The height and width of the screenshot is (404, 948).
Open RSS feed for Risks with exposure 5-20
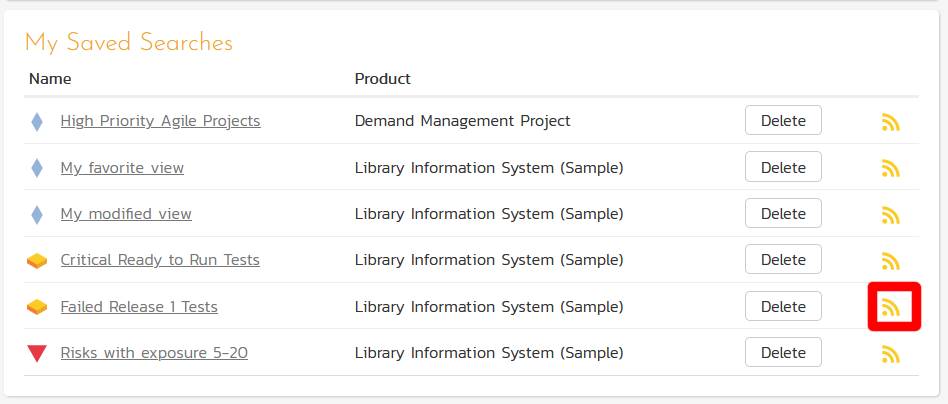click(891, 353)
